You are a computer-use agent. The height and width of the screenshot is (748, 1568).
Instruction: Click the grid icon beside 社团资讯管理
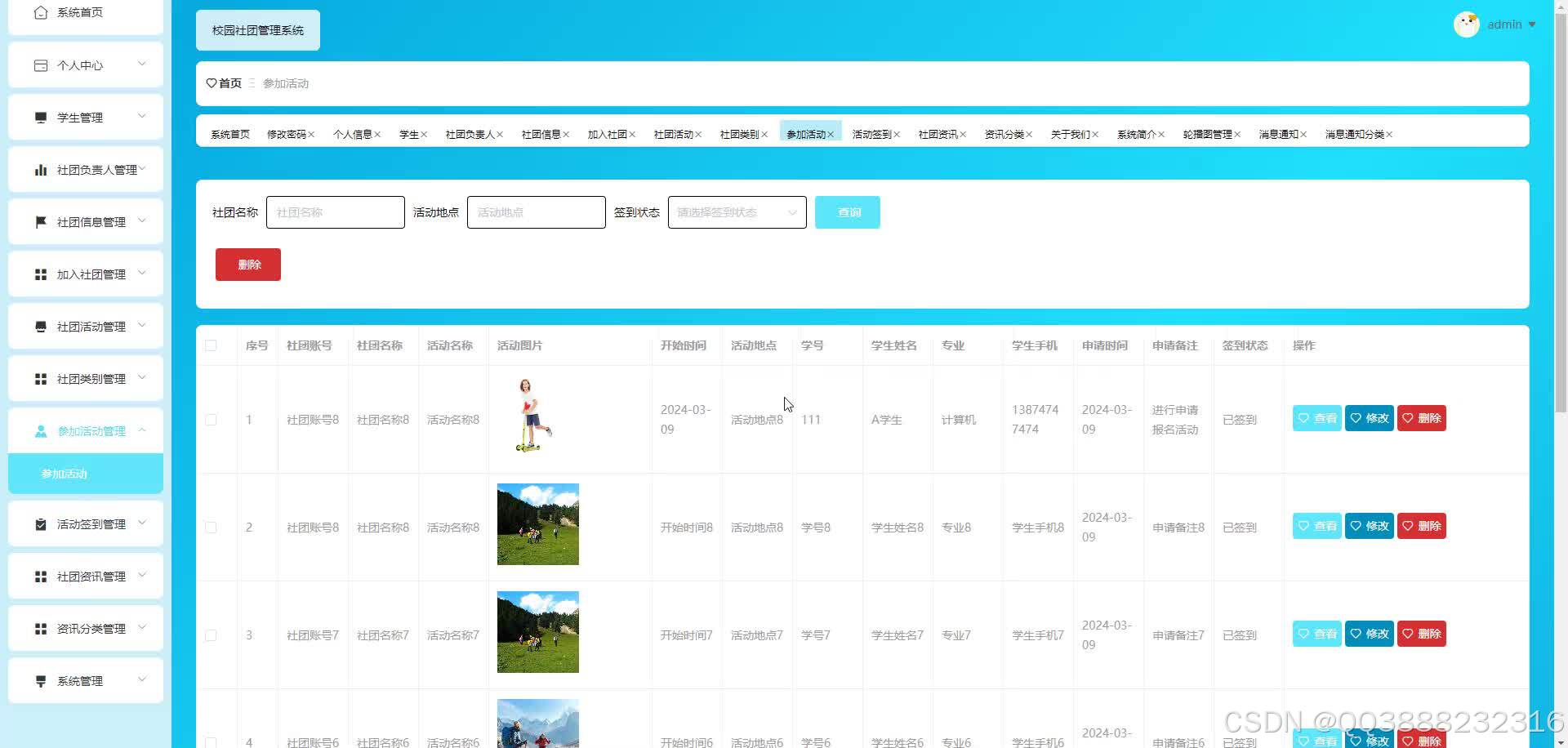tap(41, 577)
